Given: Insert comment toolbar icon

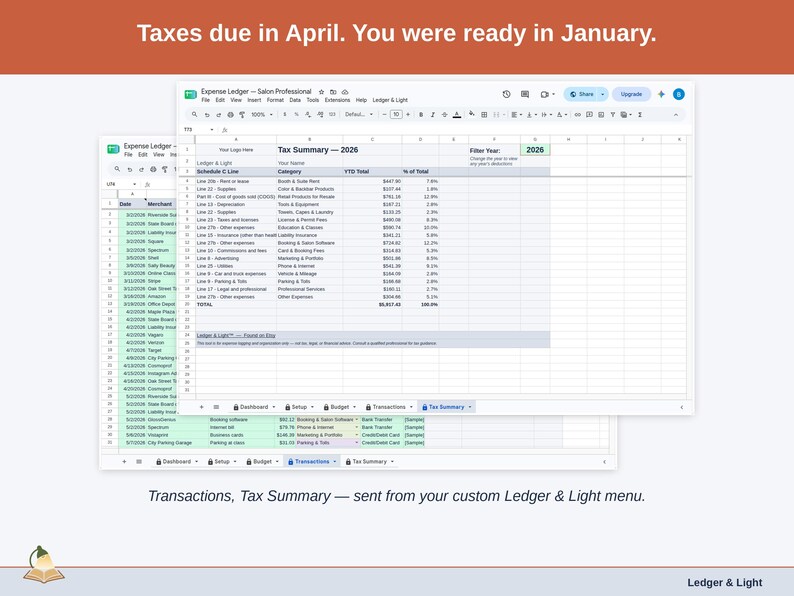Looking at the screenshot, I should [589, 114].
